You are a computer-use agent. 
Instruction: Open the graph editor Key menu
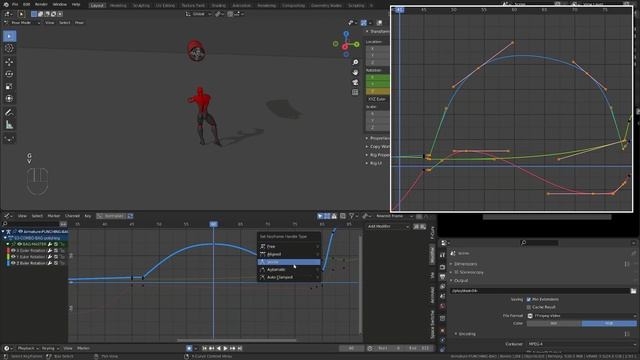coord(88,216)
